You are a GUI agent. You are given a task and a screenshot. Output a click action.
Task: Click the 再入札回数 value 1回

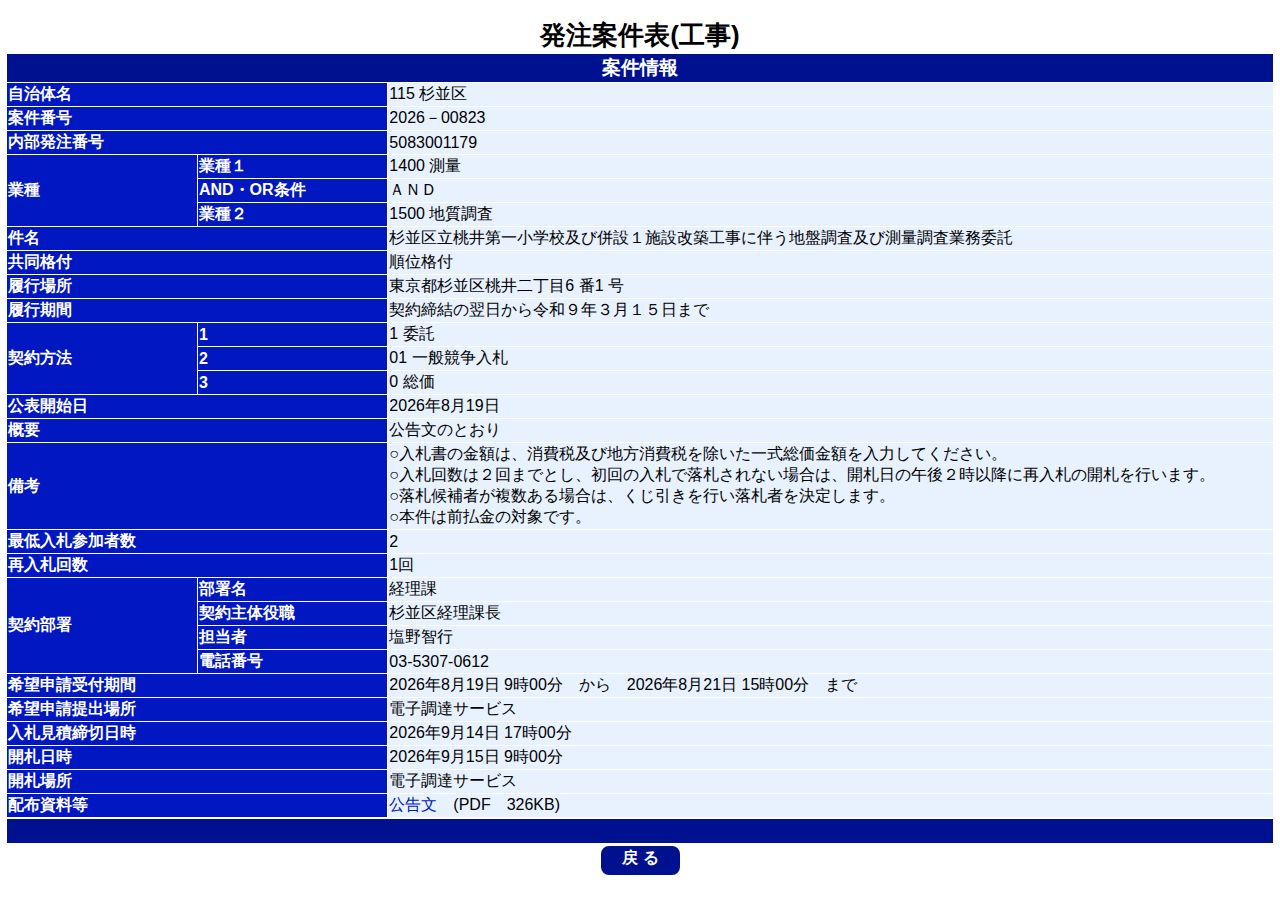click(x=401, y=565)
